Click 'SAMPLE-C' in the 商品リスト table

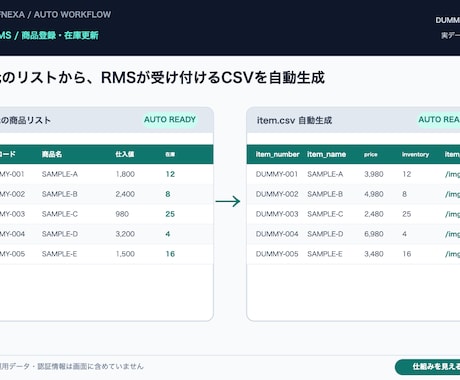coord(60,214)
